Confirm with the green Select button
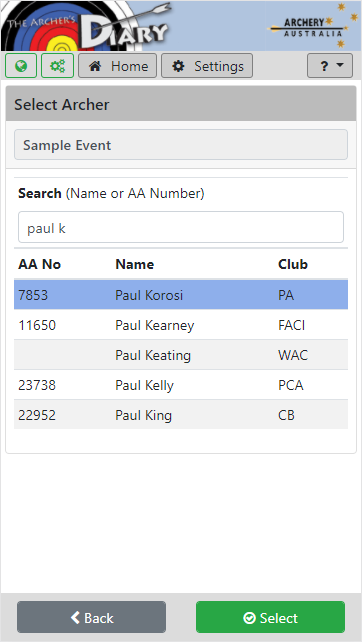362x642 pixels. tap(270, 617)
